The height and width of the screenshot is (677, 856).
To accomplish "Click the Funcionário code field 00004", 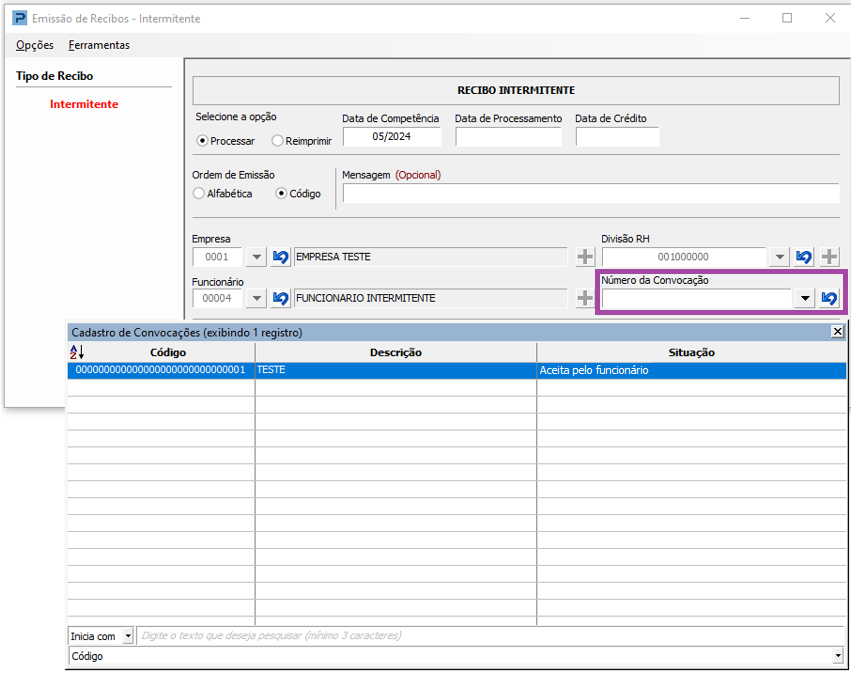I will point(217,298).
